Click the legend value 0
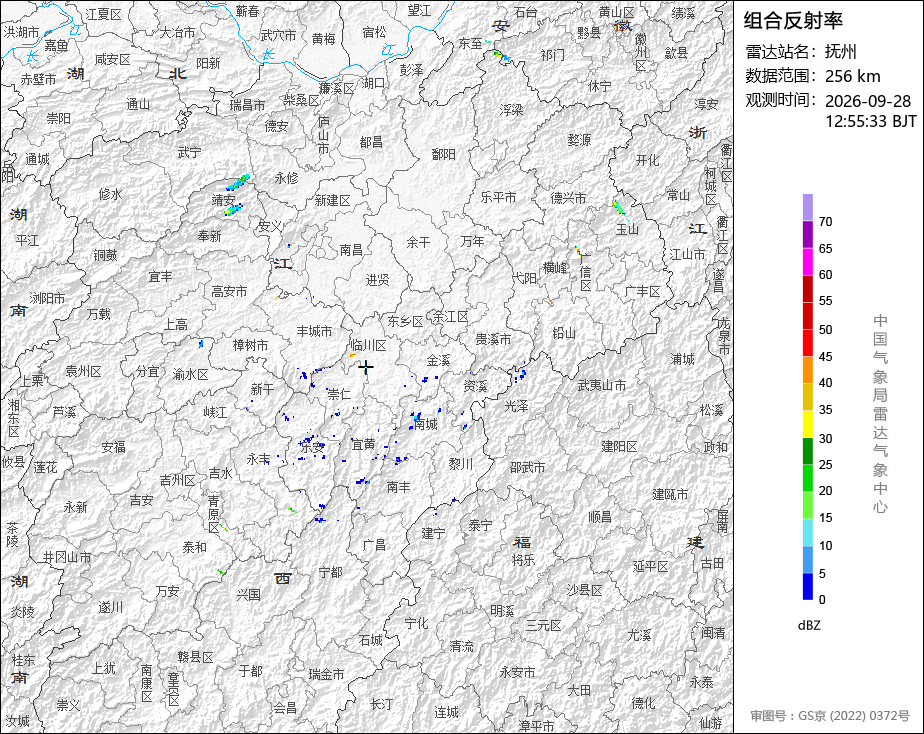The image size is (924, 734). [x=822, y=600]
